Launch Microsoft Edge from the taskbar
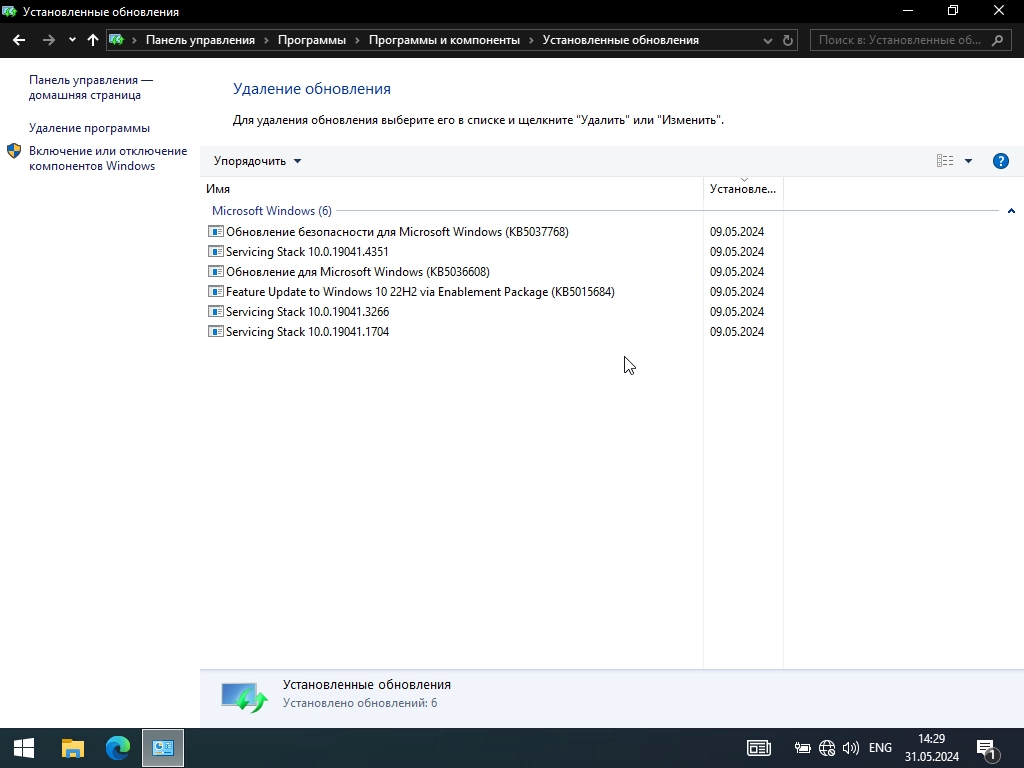Screen dimensions: 1024x768 (x=118, y=748)
